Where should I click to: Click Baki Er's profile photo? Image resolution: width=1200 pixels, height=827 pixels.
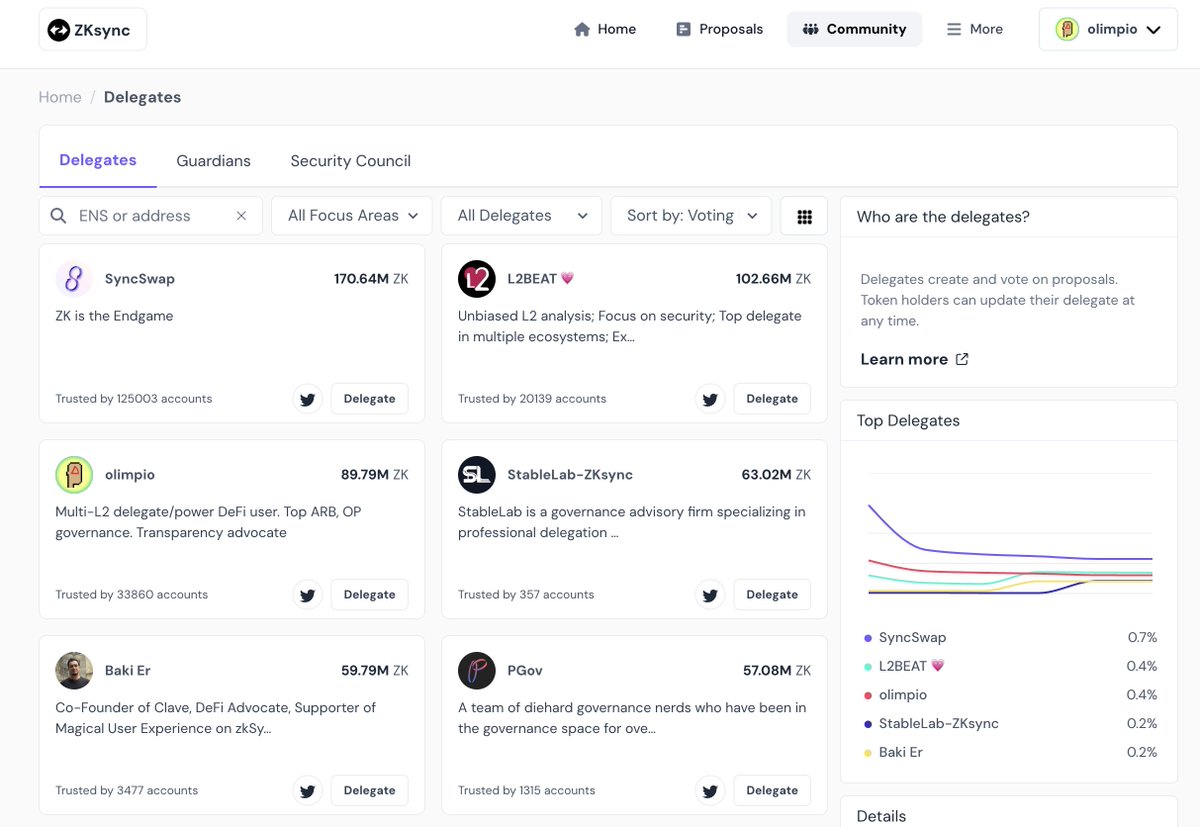coord(74,671)
